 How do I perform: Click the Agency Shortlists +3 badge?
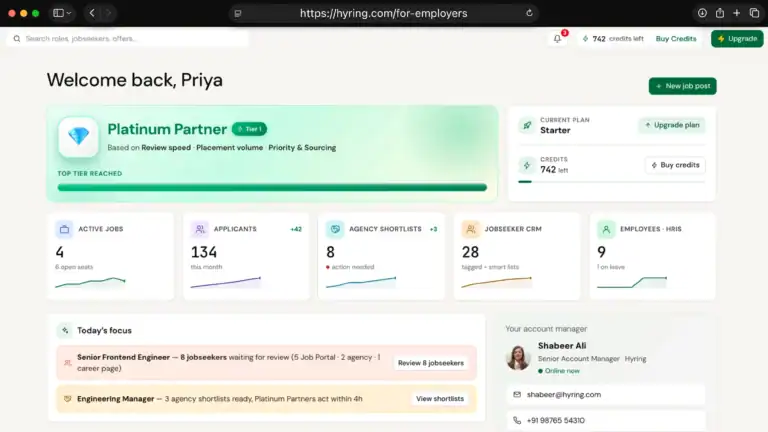pos(433,229)
